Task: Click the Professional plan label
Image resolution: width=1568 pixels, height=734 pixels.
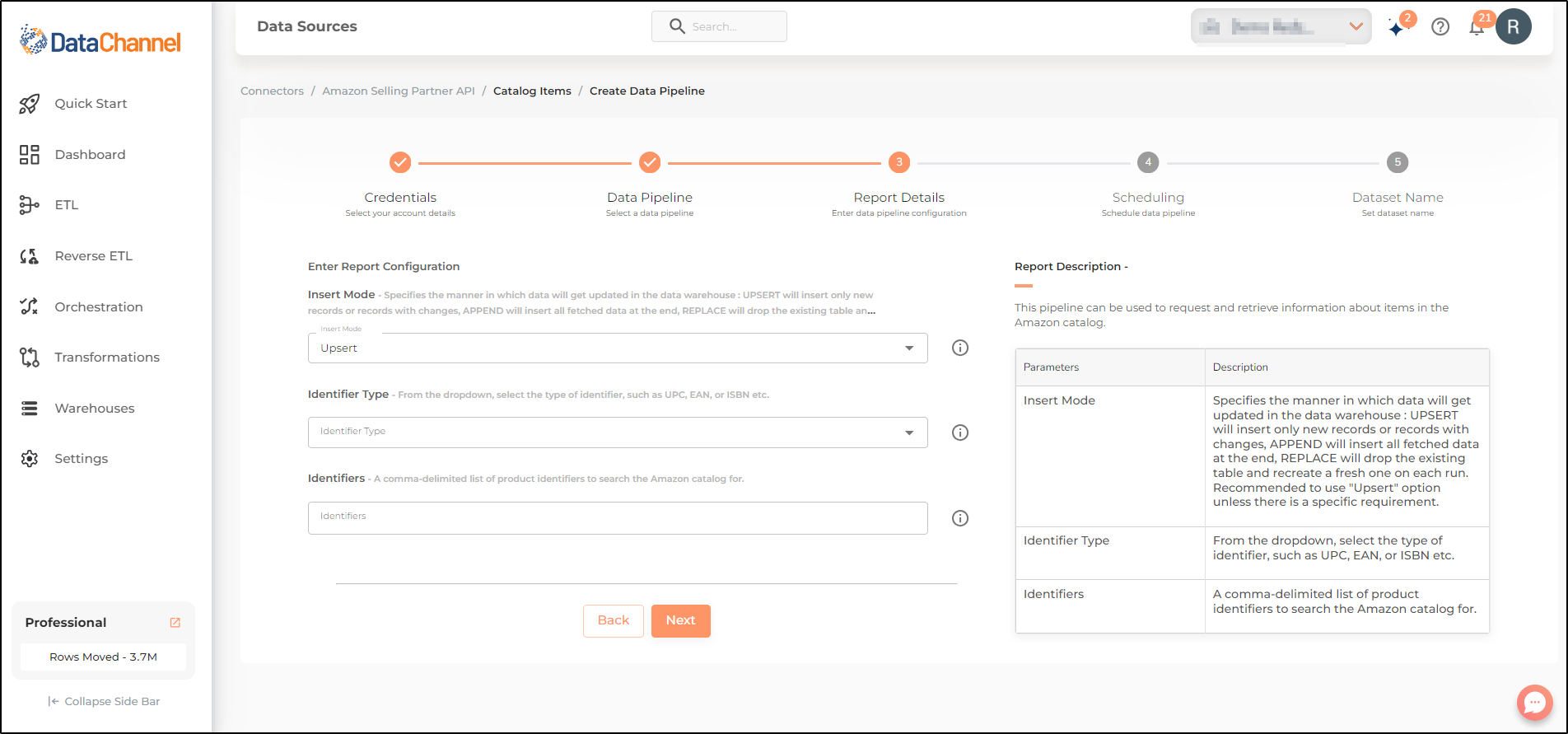Action: [x=66, y=623]
